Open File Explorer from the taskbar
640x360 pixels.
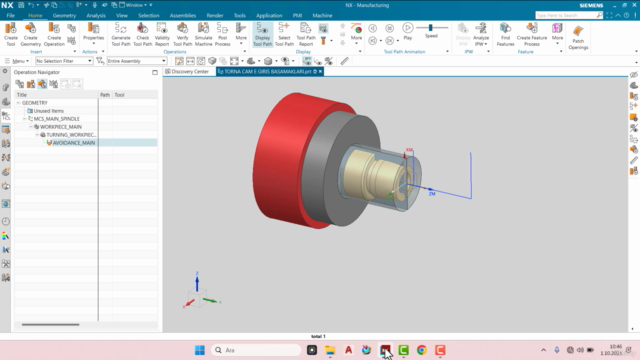pos(330,350)
